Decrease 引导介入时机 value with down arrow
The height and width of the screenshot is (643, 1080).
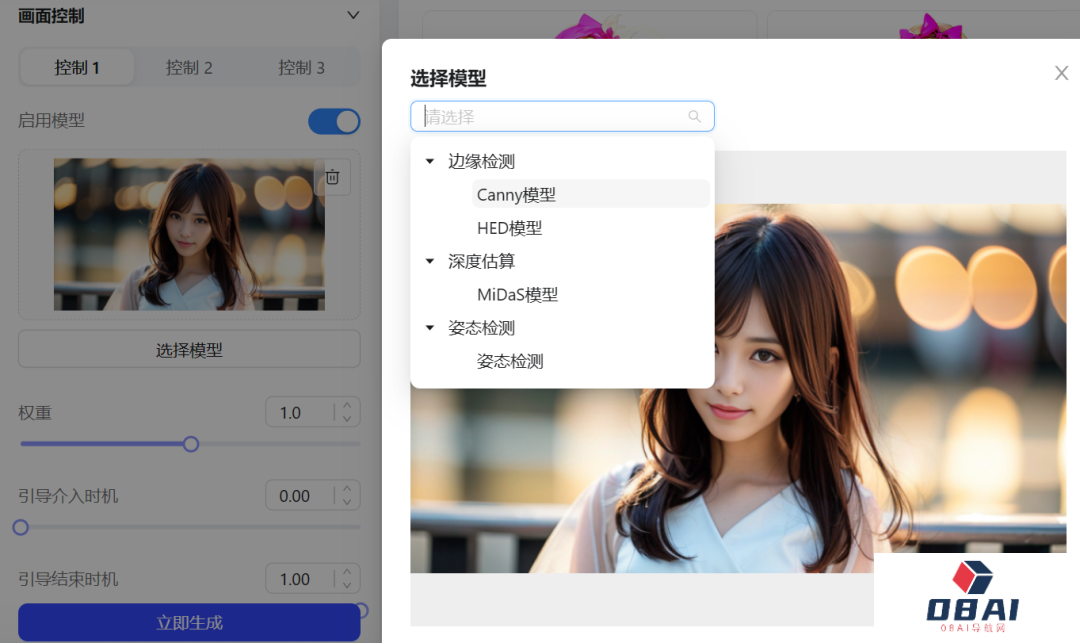coord(347,502)
